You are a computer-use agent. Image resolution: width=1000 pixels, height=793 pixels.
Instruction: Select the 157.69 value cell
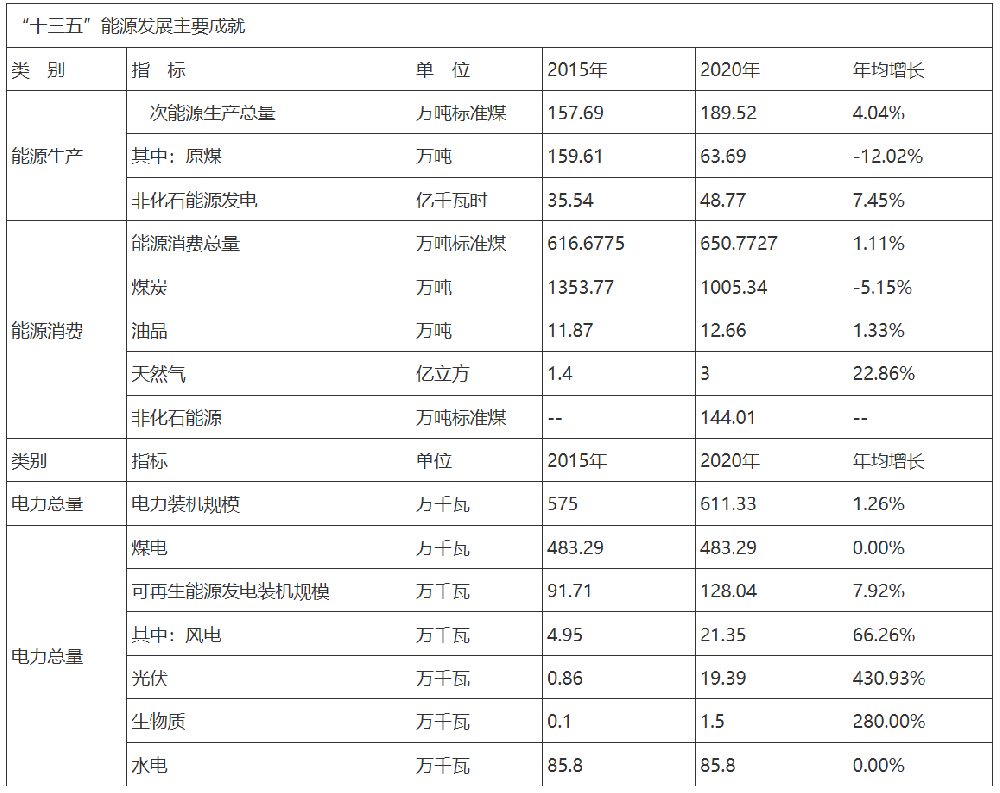(x=576, y=113)
